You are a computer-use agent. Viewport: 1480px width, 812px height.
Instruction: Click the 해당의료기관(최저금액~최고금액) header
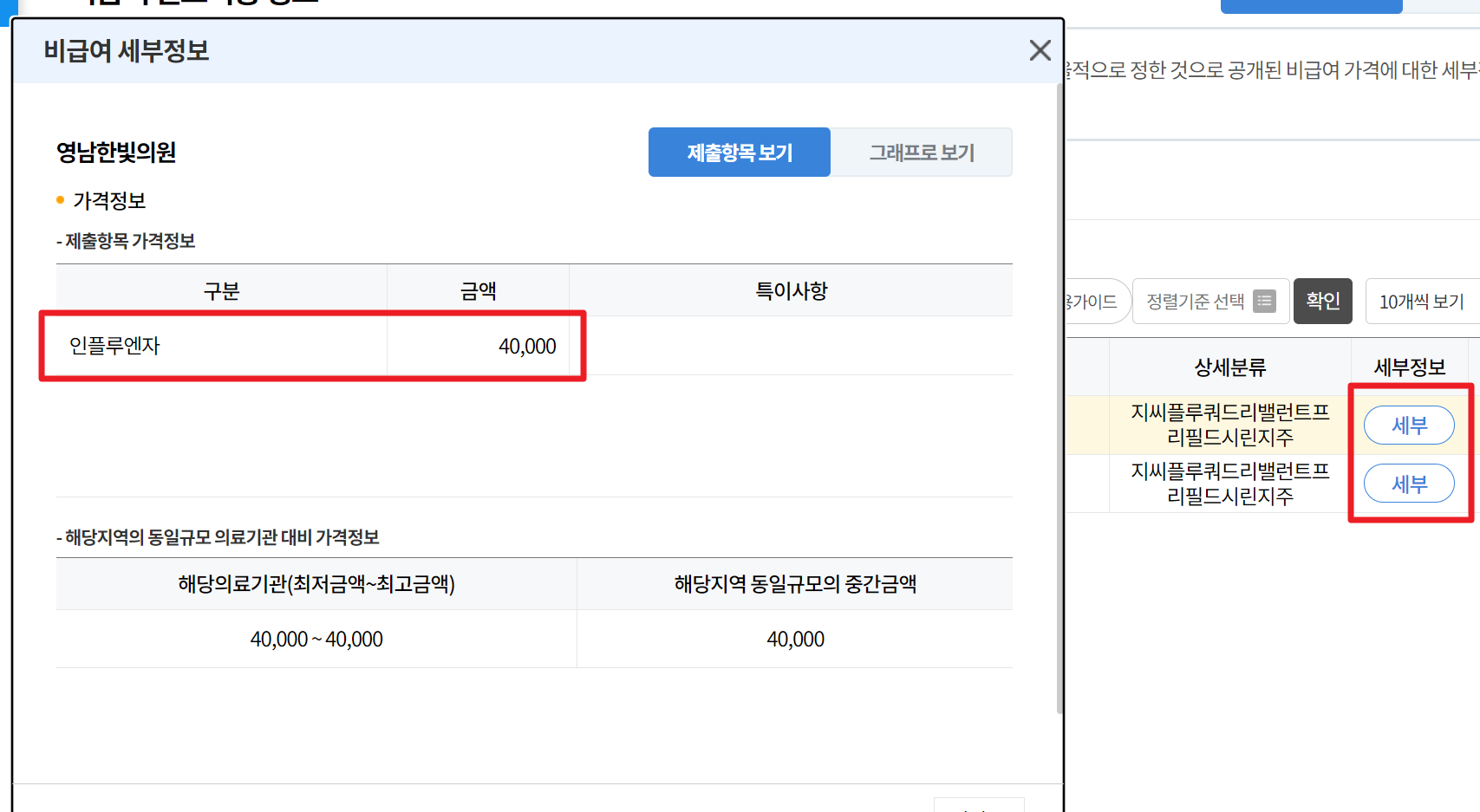pos(316,584)
